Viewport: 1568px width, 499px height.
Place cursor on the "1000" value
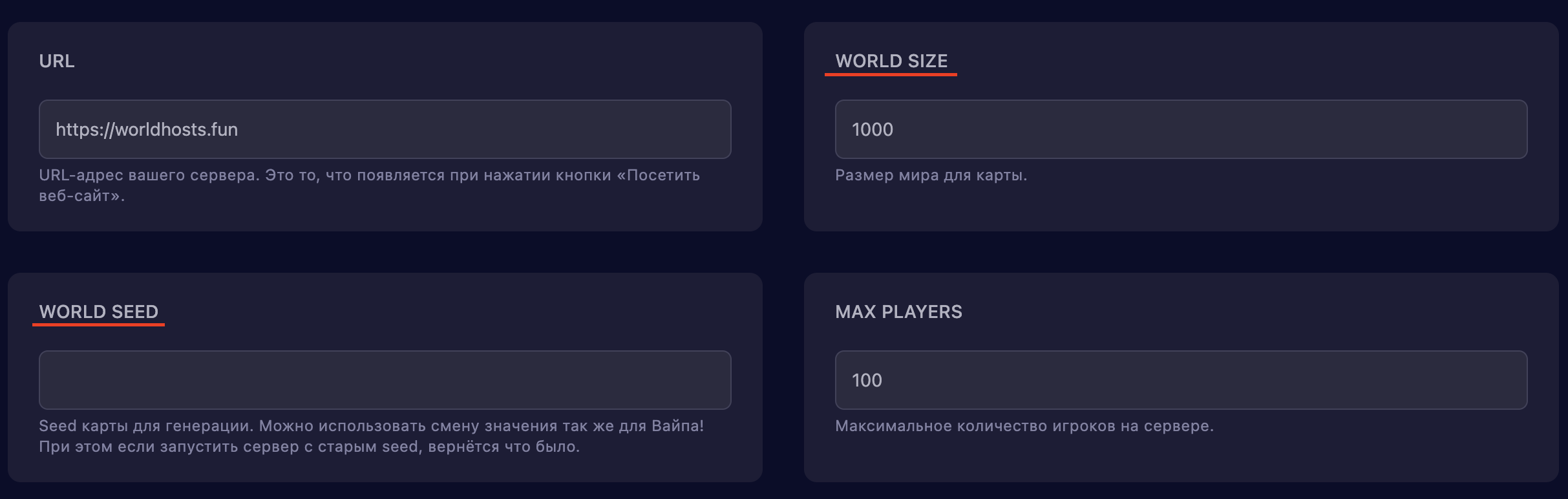[873, 129]
